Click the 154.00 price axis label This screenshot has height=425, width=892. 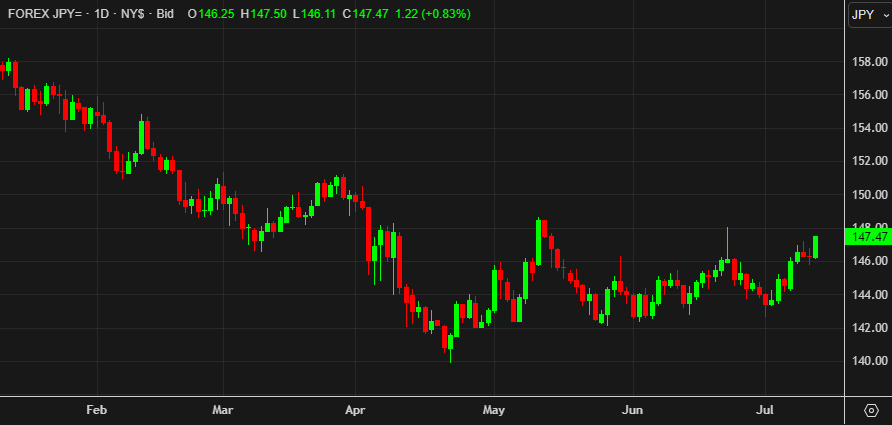coord(870,128)
